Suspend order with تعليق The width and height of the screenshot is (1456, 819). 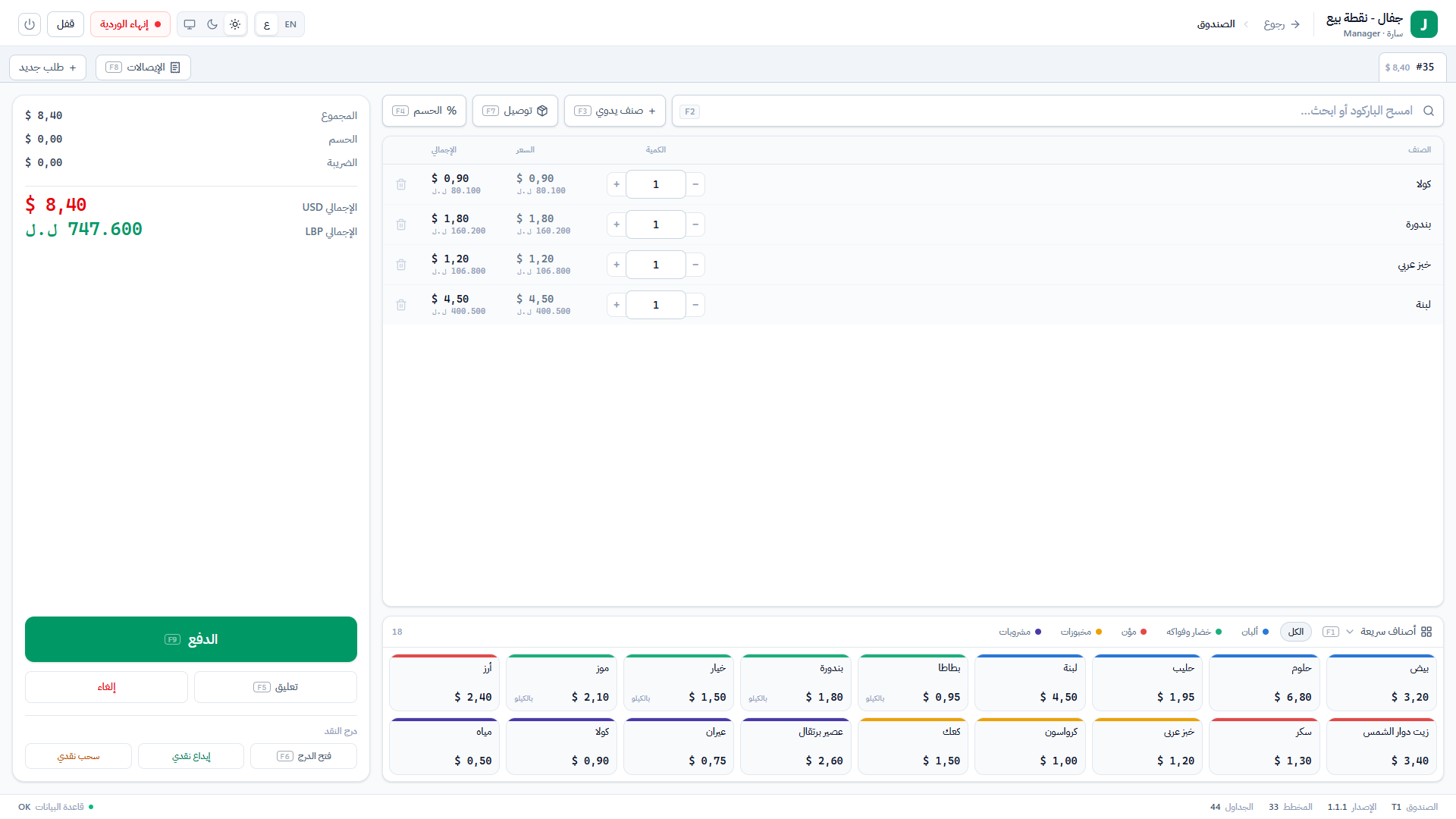click(x=275, y=687)
